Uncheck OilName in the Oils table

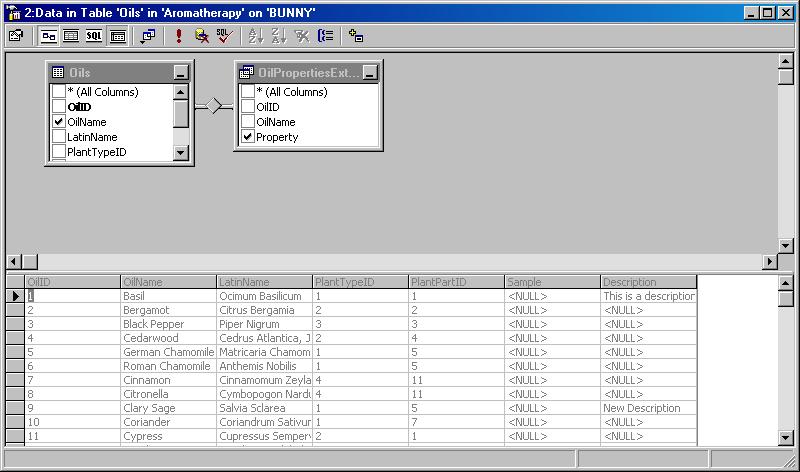click(59, 122)
